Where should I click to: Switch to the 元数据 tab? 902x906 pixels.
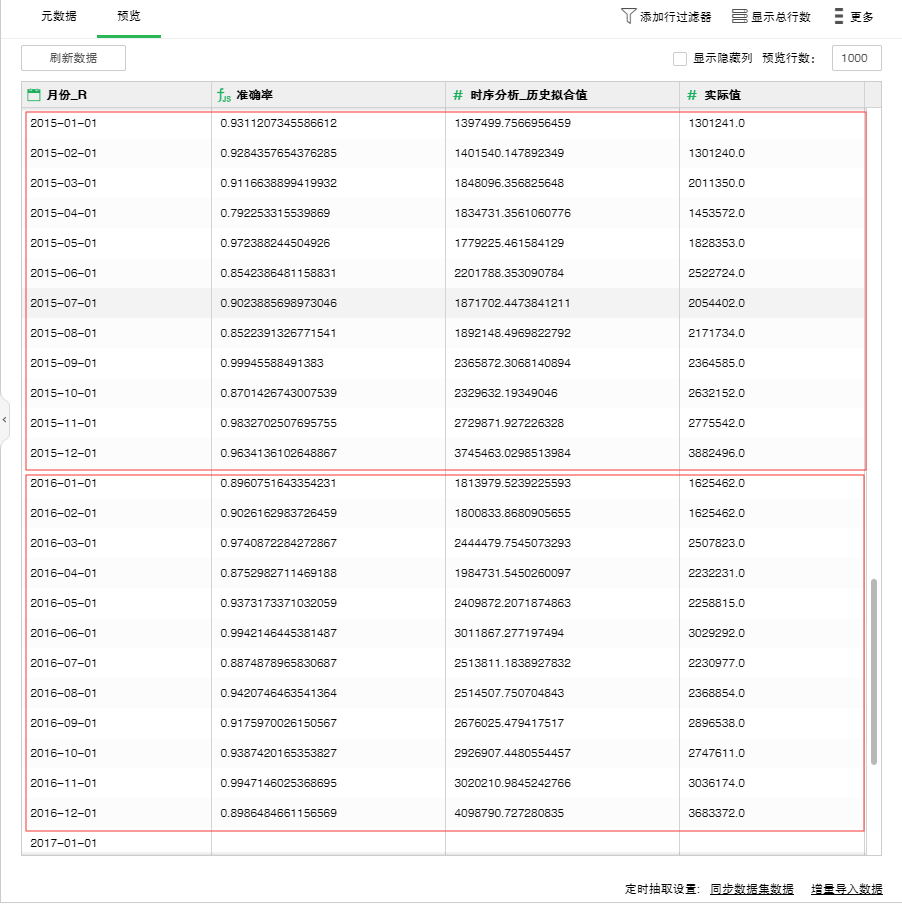pyautogui.click(x=58, y=17)
